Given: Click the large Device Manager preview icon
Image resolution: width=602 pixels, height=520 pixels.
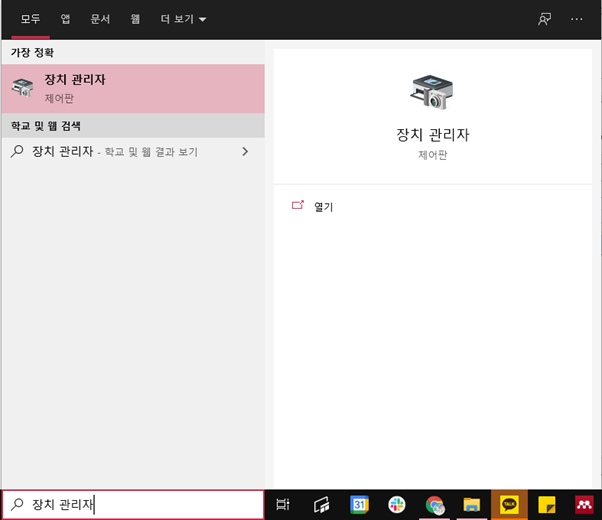Looking at the screenshot, I should pyautogui.click(x=432, y=92).
